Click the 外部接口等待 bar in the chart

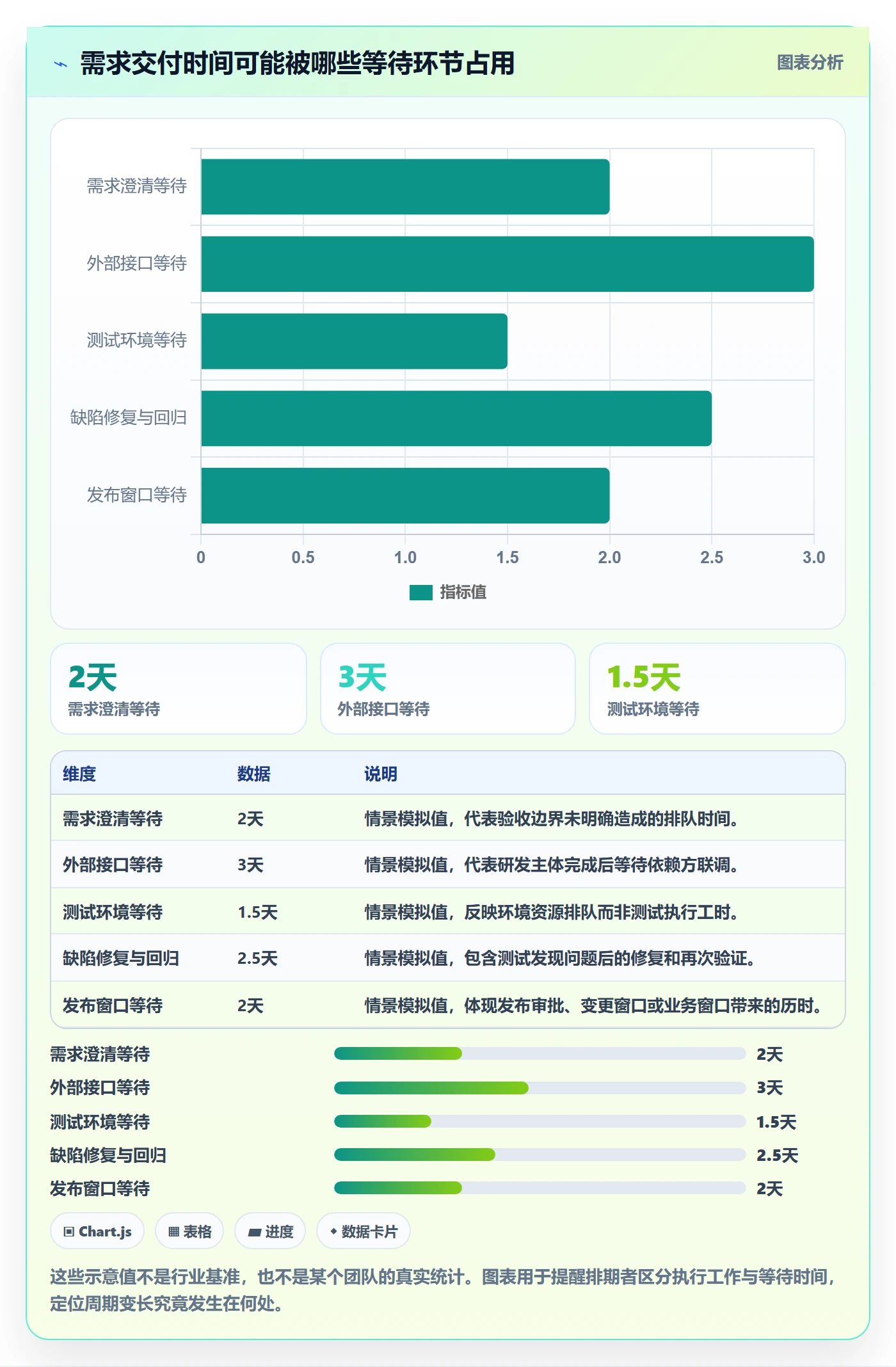coord(508,264)
